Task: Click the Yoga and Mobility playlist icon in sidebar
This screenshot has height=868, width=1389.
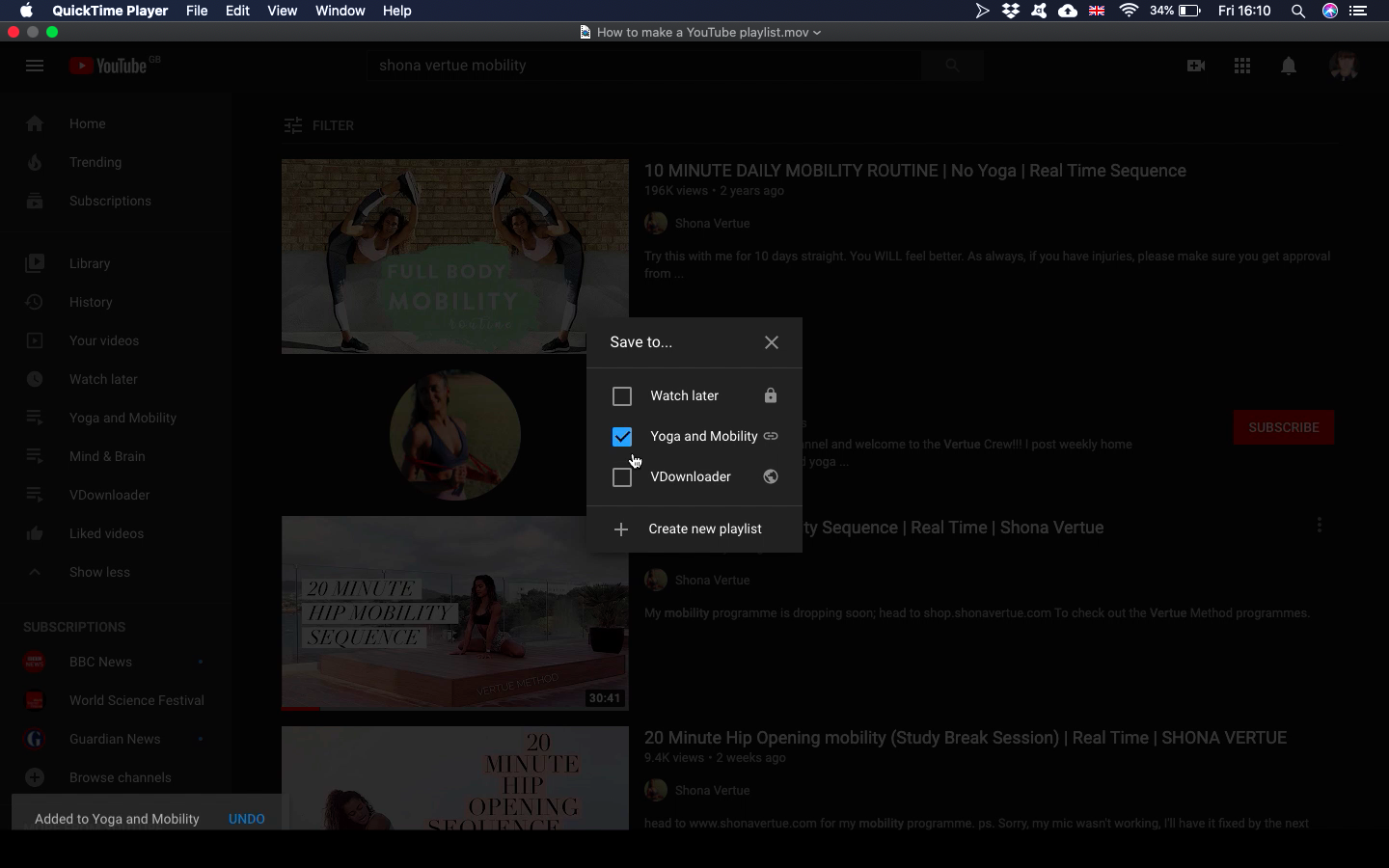Action: pos(35,418)
